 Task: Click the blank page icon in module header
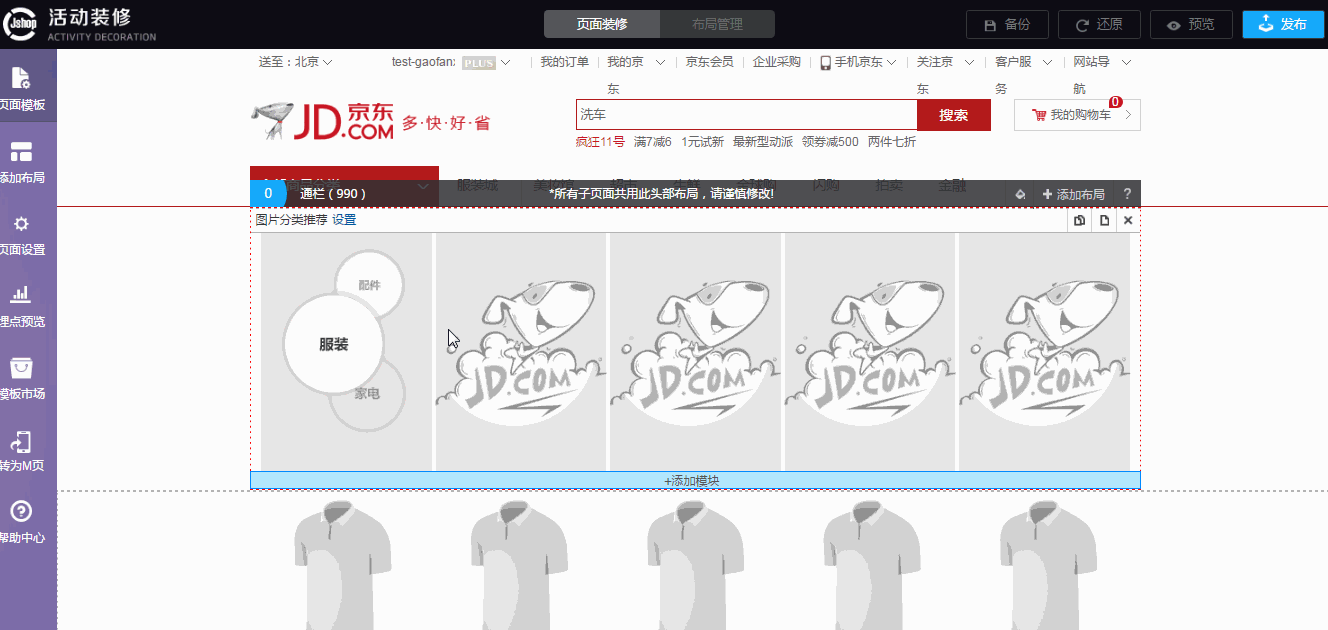pos(1105,220)
